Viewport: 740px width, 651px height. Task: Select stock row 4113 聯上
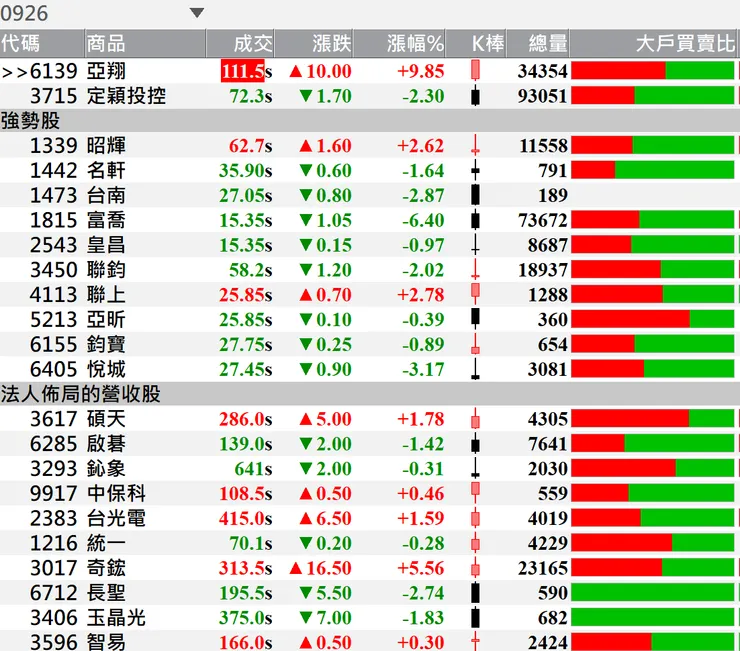370,295
